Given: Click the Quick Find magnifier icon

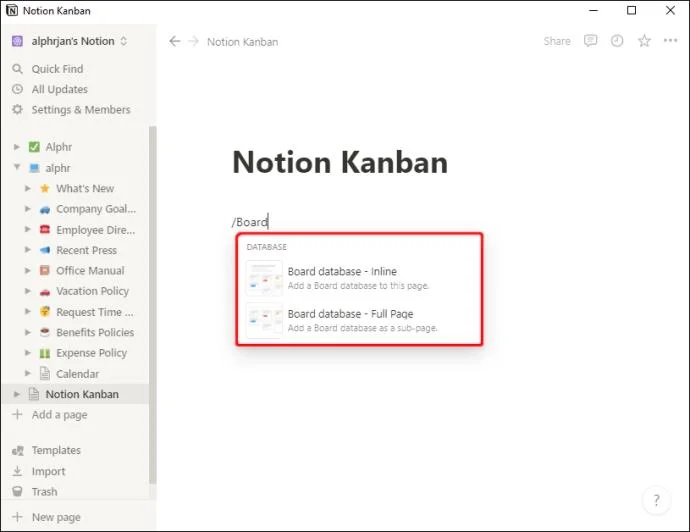Looking at the screenshot, I should (17, 69).
